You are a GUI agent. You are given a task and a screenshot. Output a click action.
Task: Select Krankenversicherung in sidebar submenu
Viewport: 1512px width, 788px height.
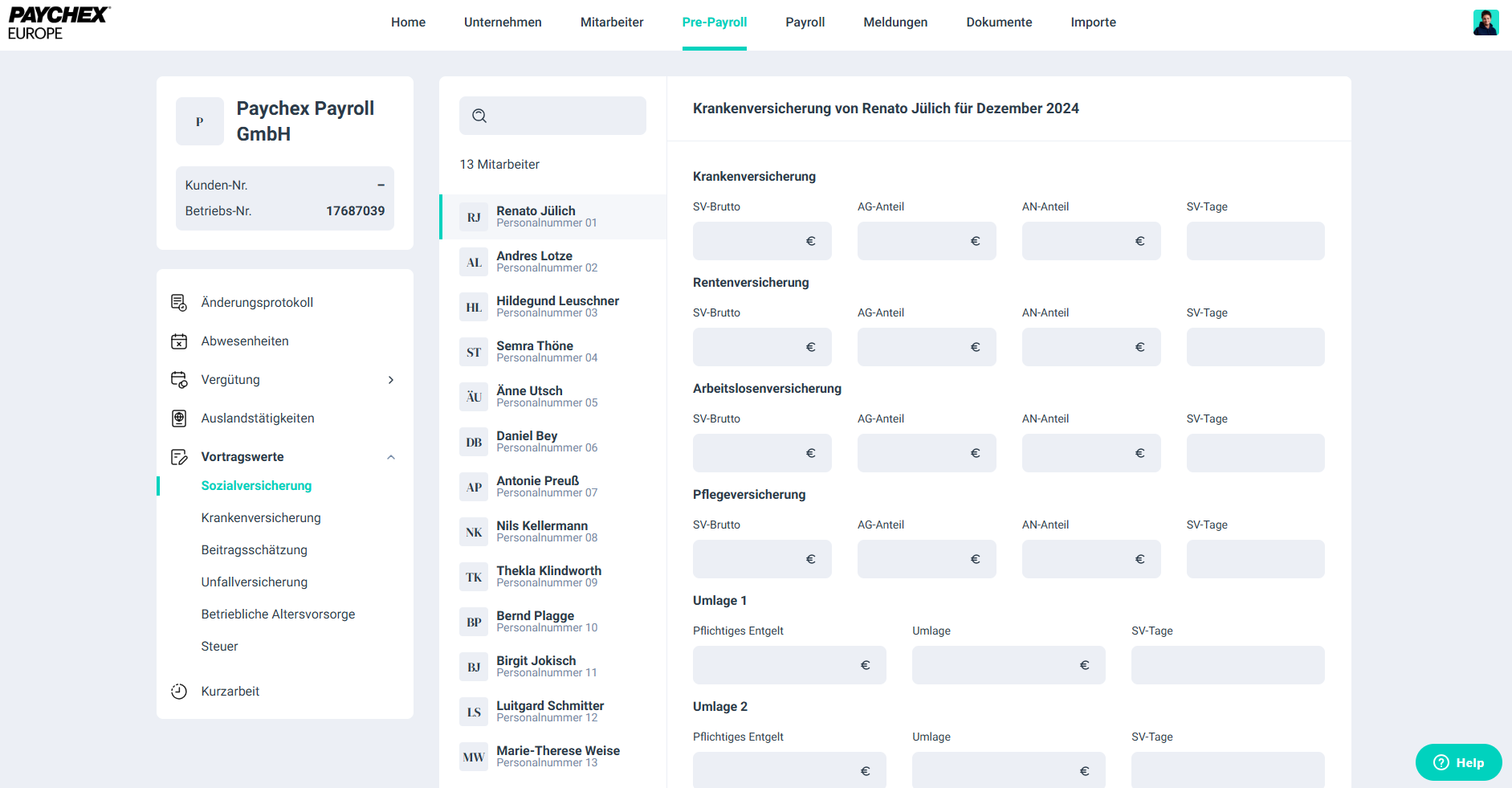click(x=261, y=518)
